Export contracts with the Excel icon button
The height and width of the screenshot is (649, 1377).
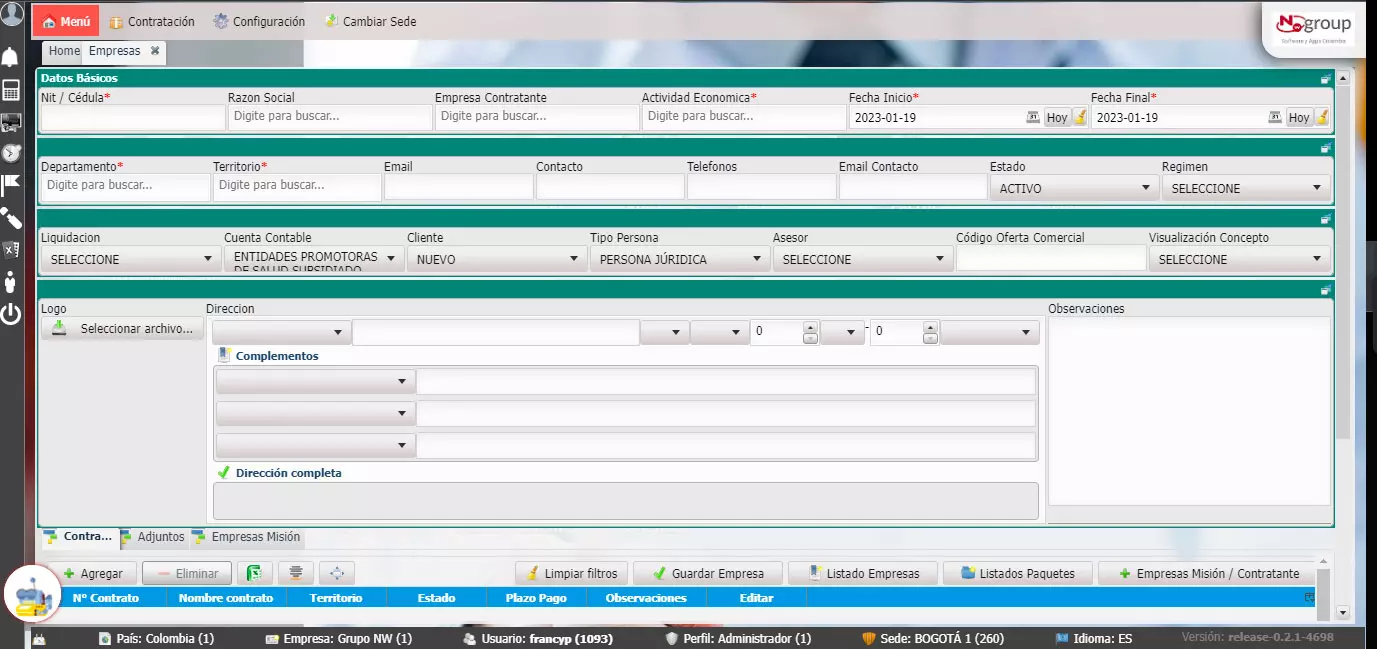pyautogui.click(x=255, y=573)
